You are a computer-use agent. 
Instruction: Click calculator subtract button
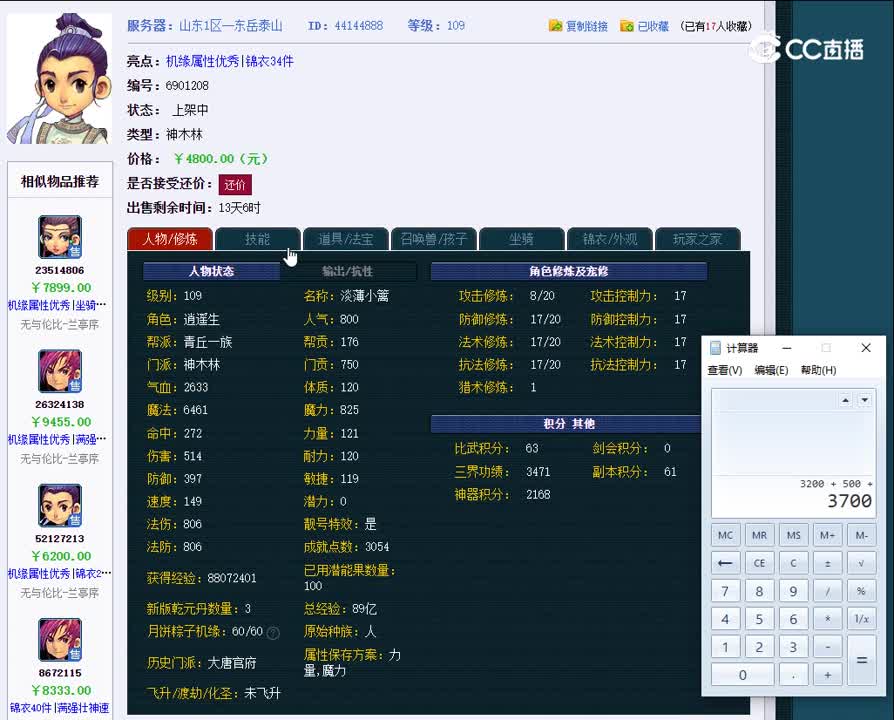click(x=828, y=647)
